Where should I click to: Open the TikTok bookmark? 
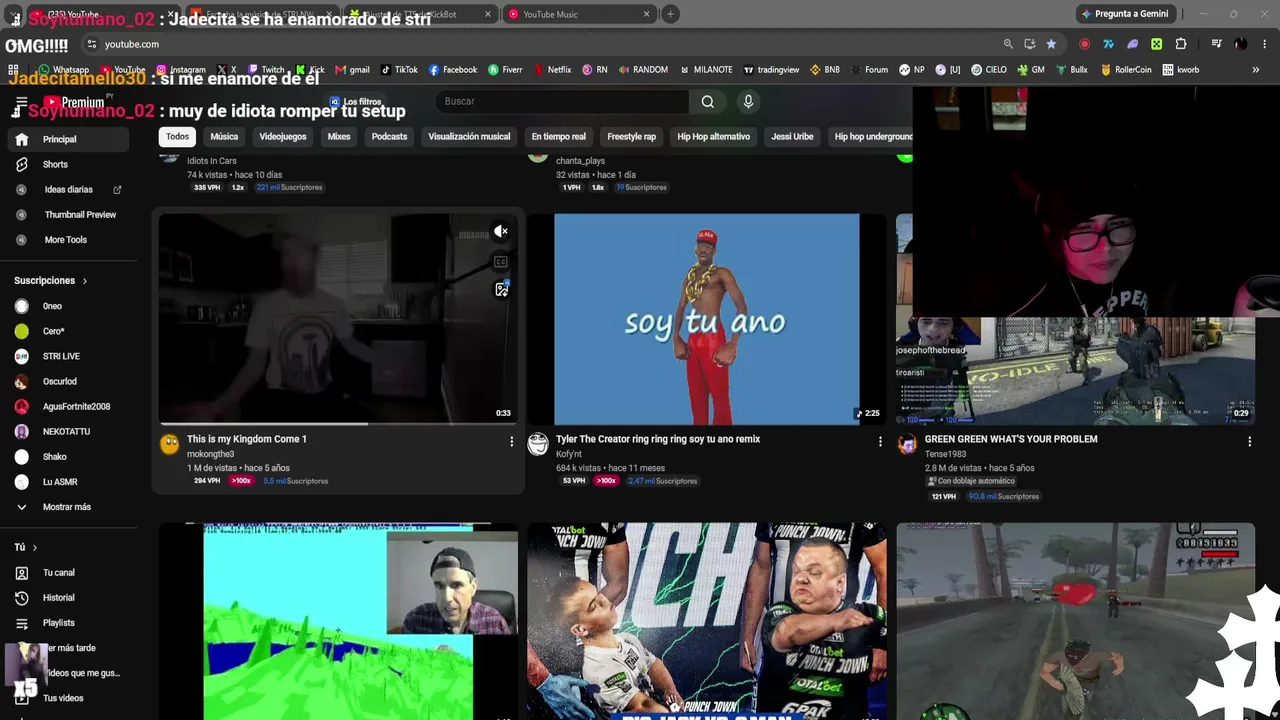[399, 70]
